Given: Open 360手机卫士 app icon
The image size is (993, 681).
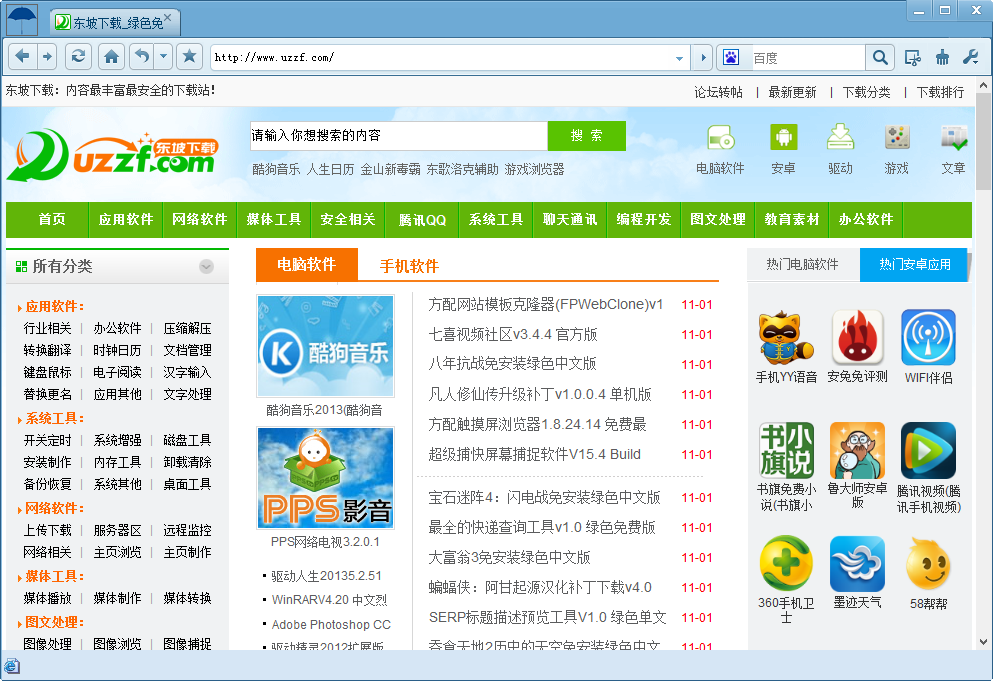Looking at the screenshot, I should click(x=786, y=563).
